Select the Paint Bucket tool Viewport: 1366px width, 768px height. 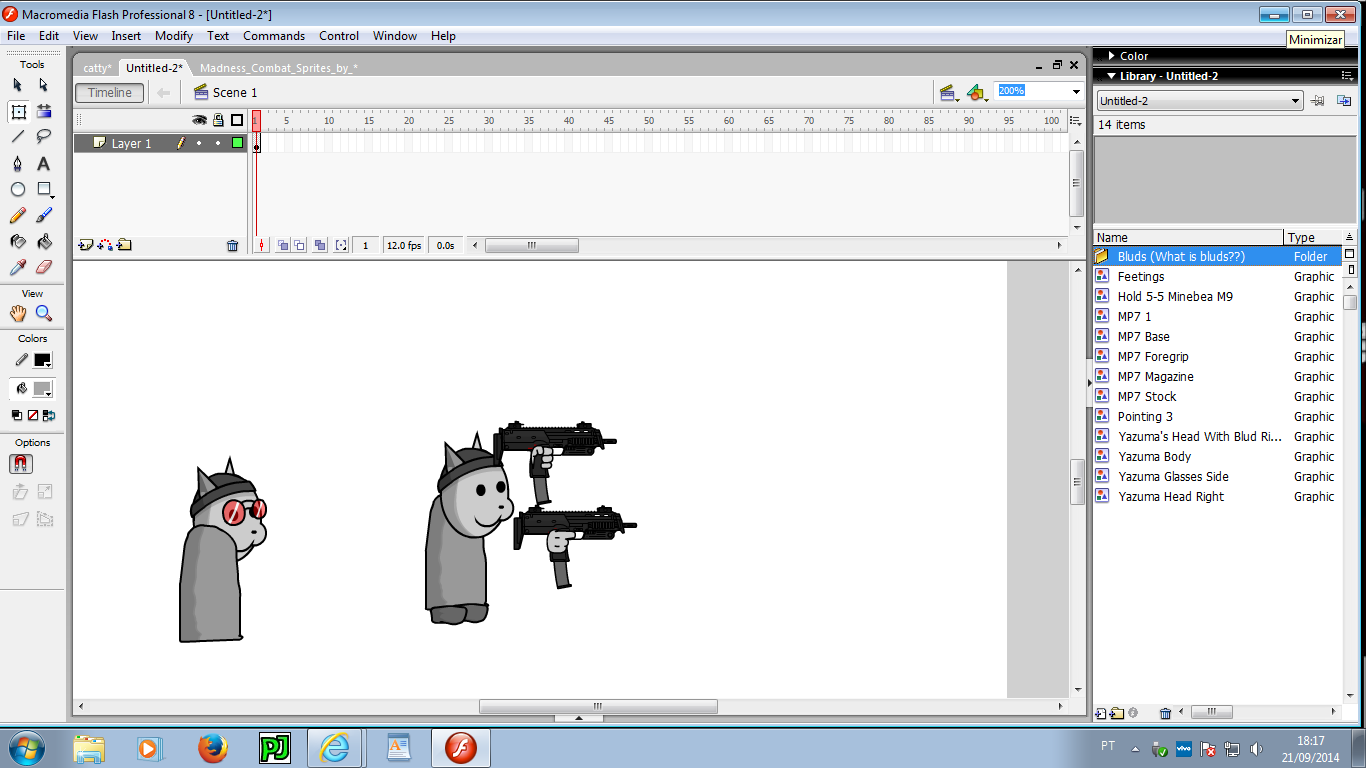click(x=44, y=241)
